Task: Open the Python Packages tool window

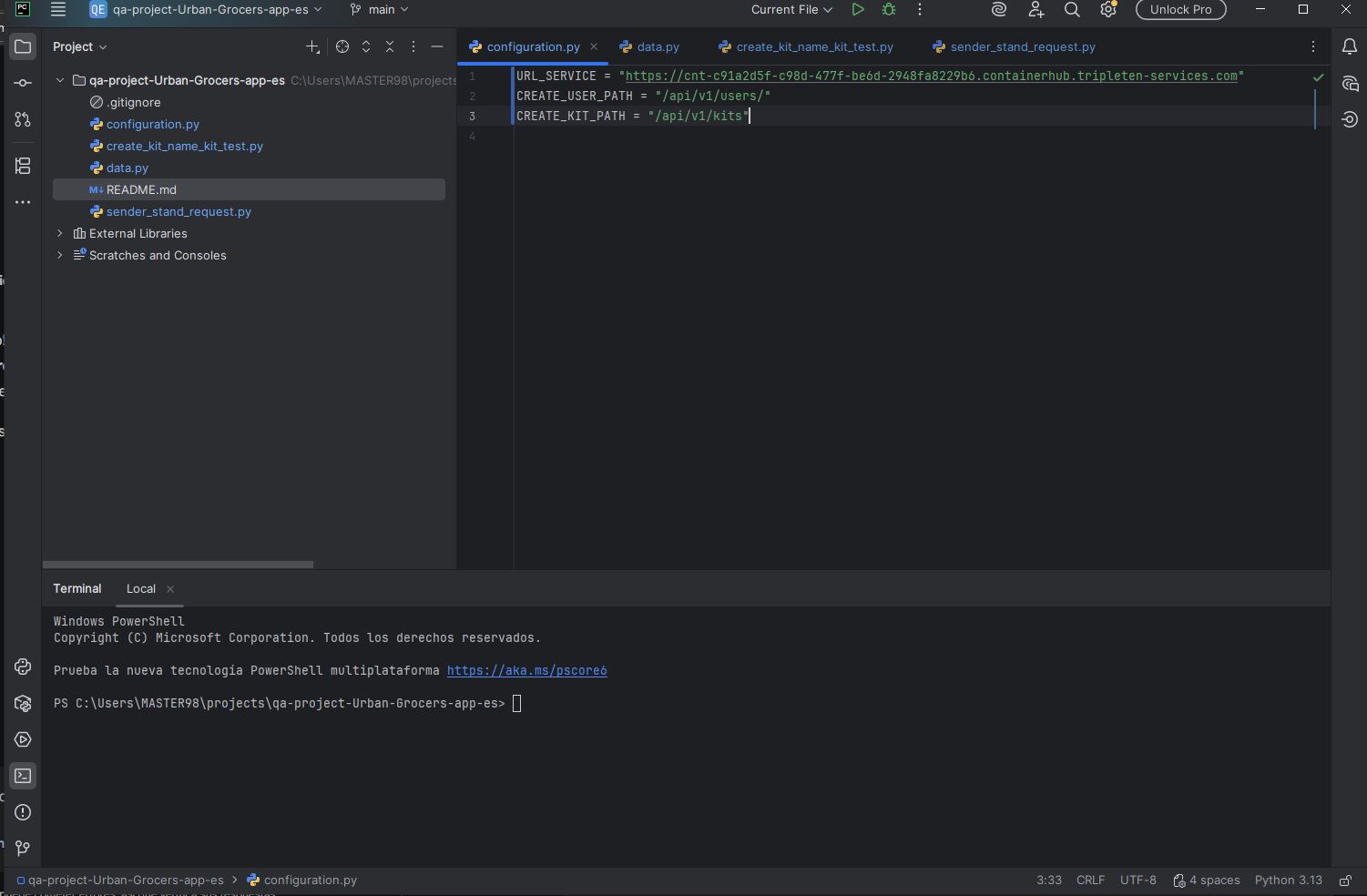Action: [23, 703]
